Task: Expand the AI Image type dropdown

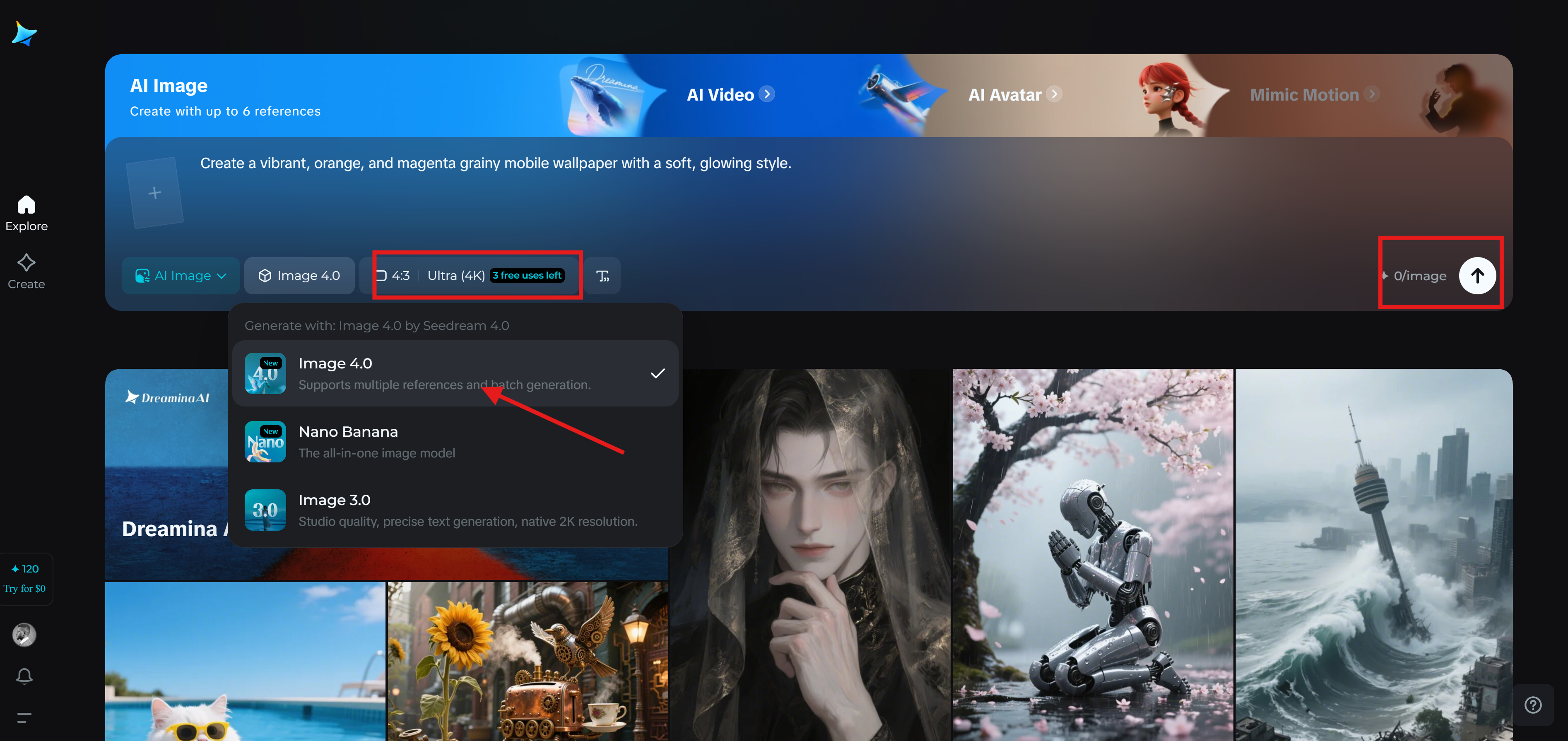Action: click(181, 276)
